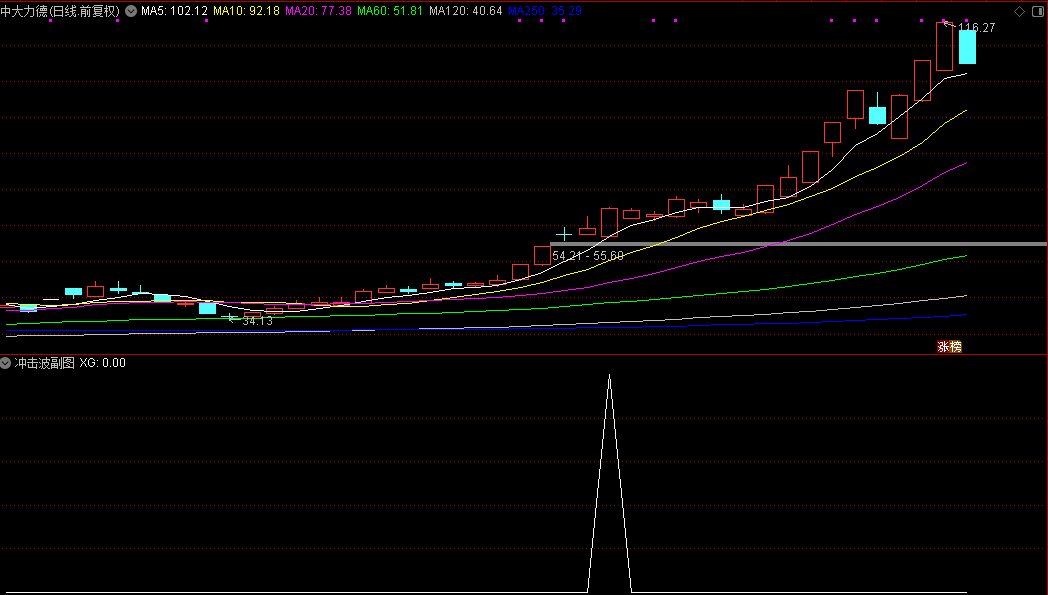Screen dimensions: 1048x595
Task: Select the MA5: 102.12 label
Action: (x=174, y=11)
